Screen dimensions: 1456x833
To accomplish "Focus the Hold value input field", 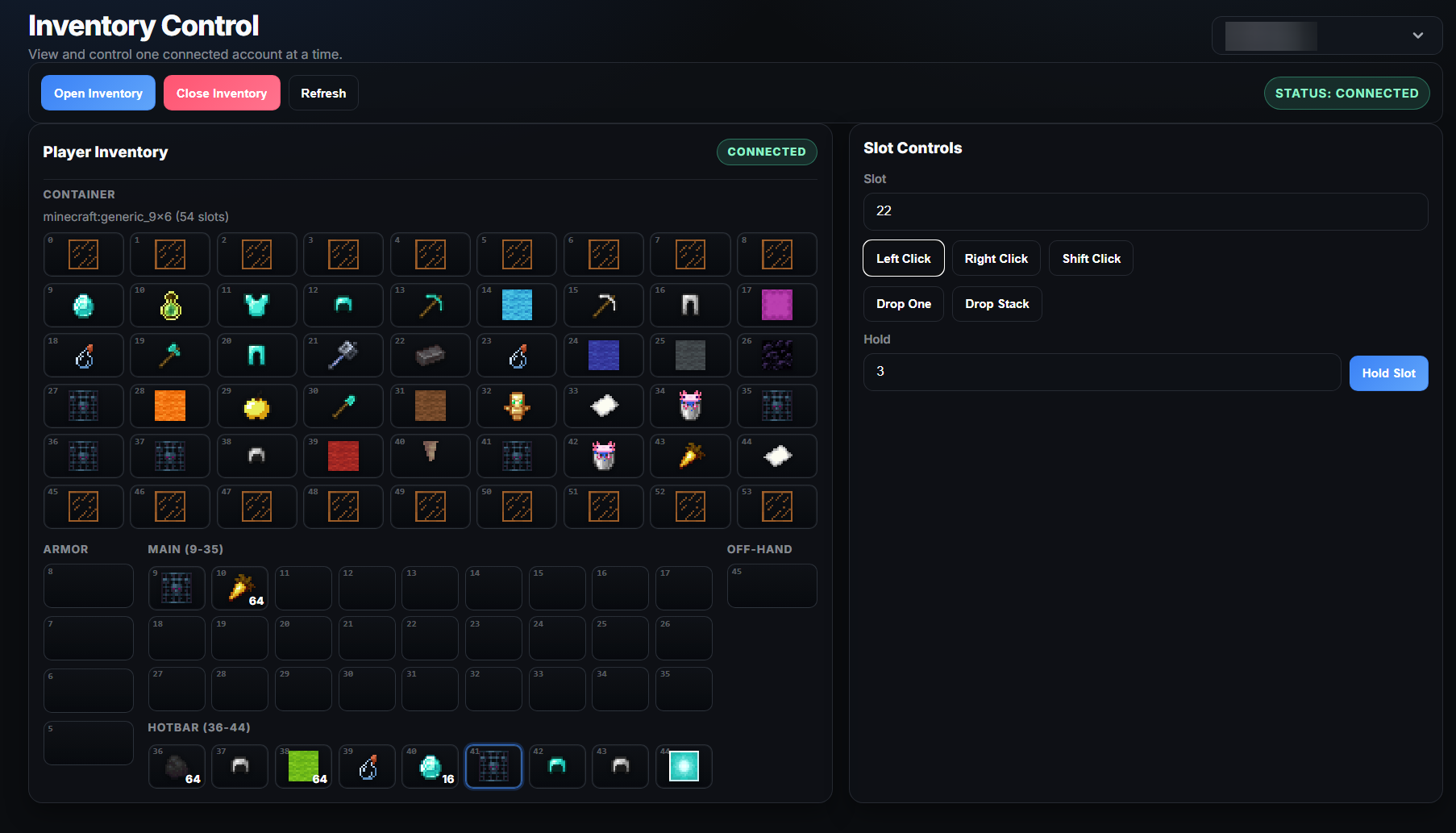I will [x=1102, y=372].
